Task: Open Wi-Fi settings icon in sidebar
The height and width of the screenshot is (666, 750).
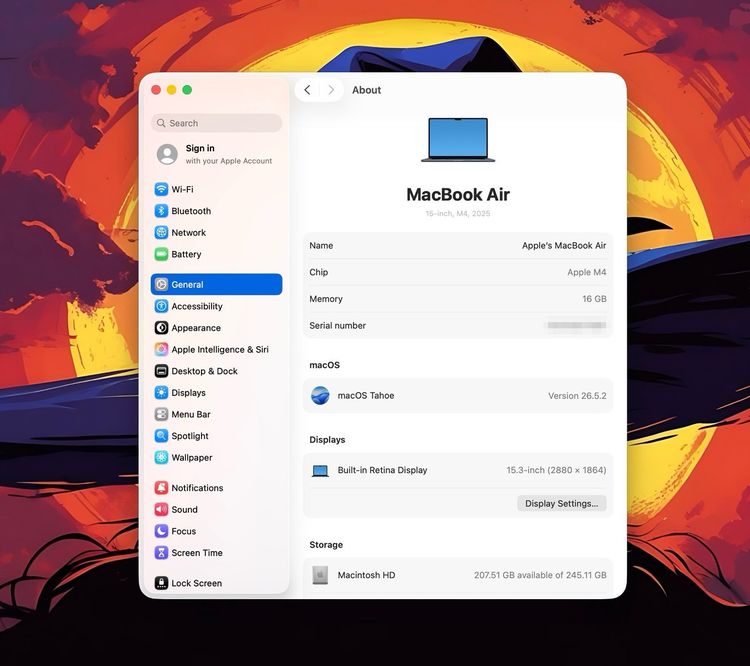Action: coord(161,189)
